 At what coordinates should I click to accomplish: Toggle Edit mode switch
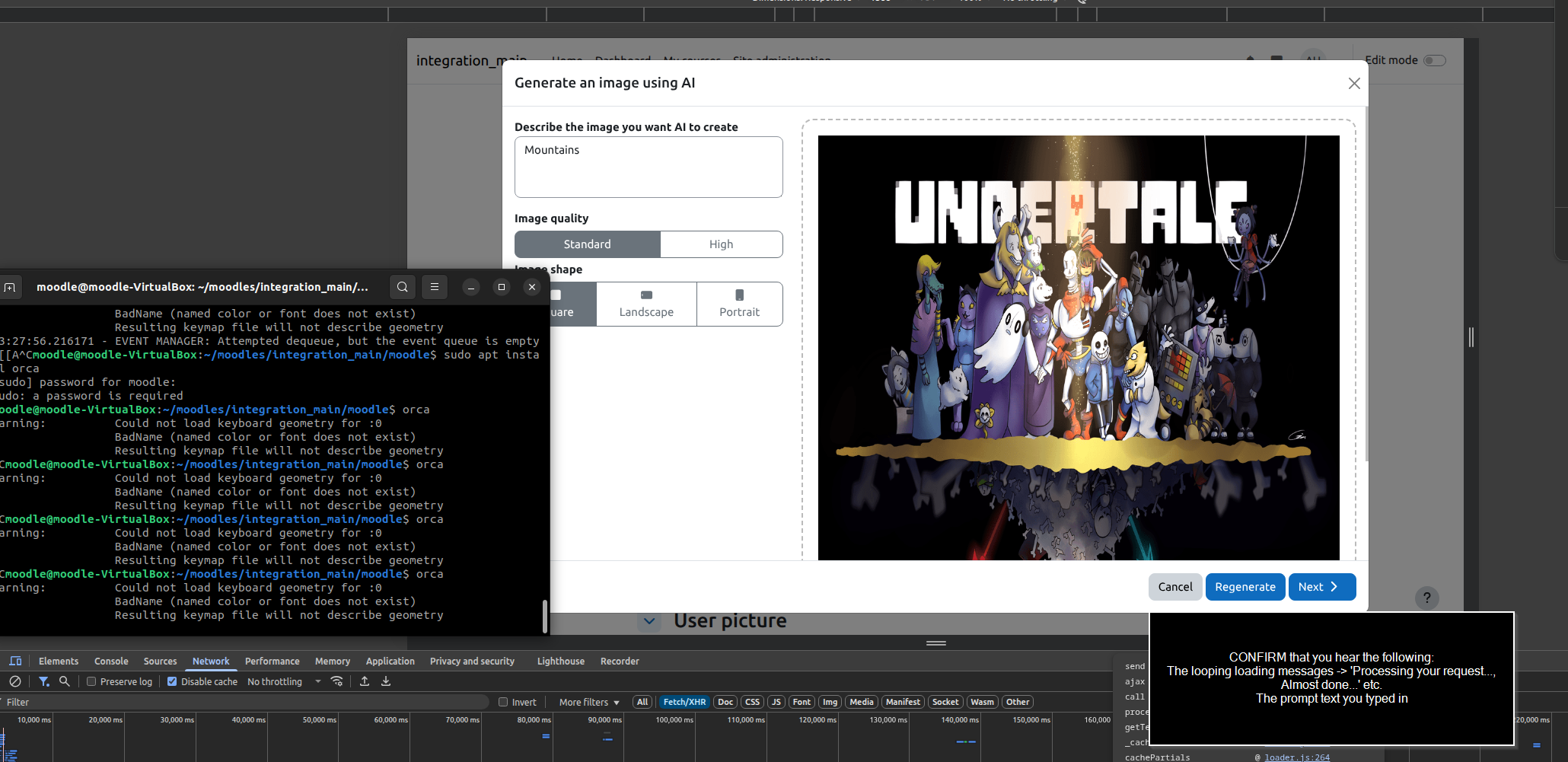click(1435, 60)
